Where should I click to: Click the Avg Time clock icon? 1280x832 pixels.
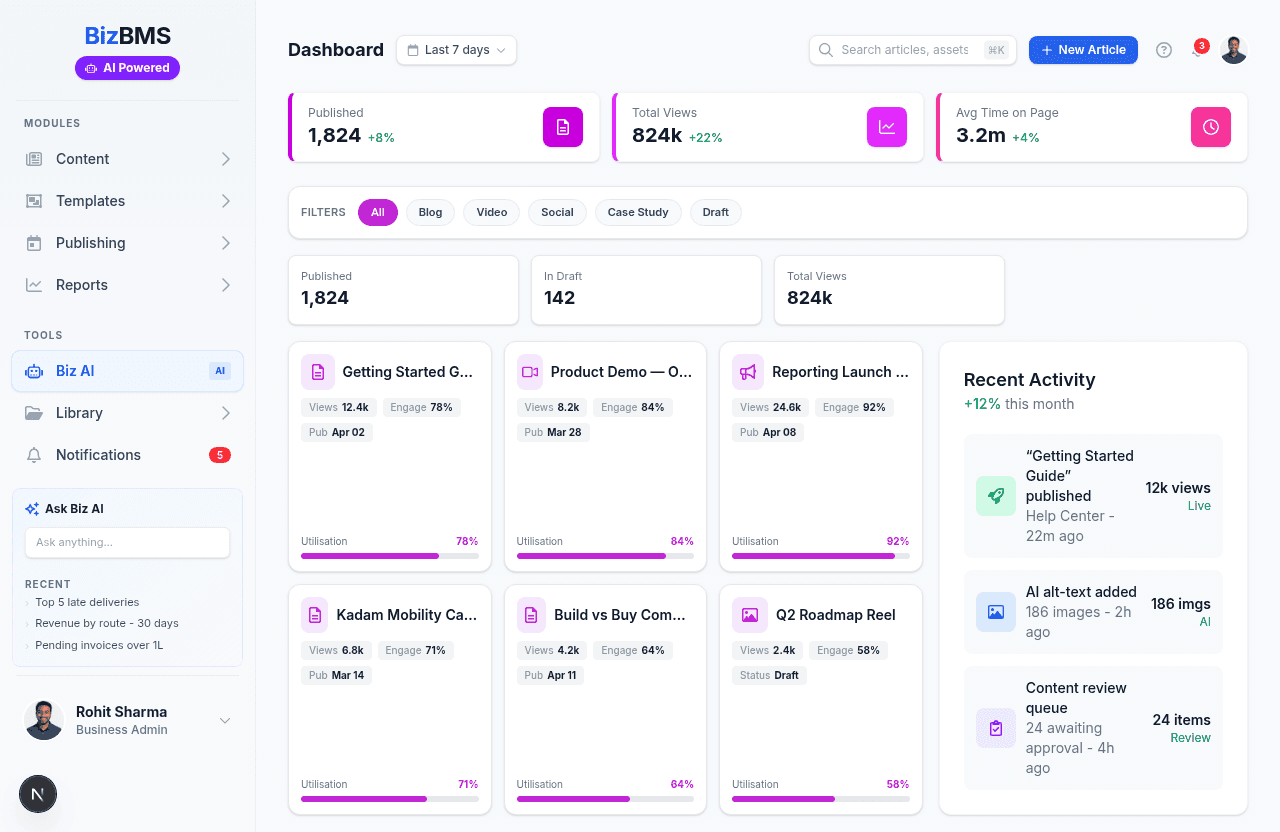tap(1210, 127)
